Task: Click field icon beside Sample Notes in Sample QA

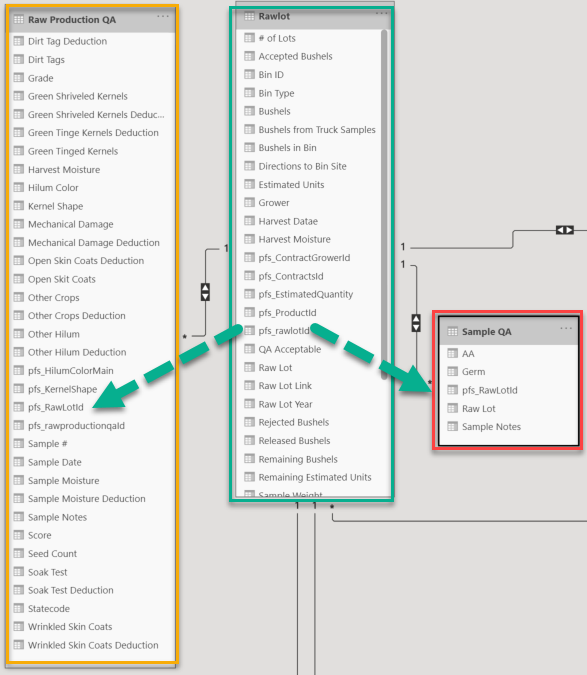Action: 452,427
